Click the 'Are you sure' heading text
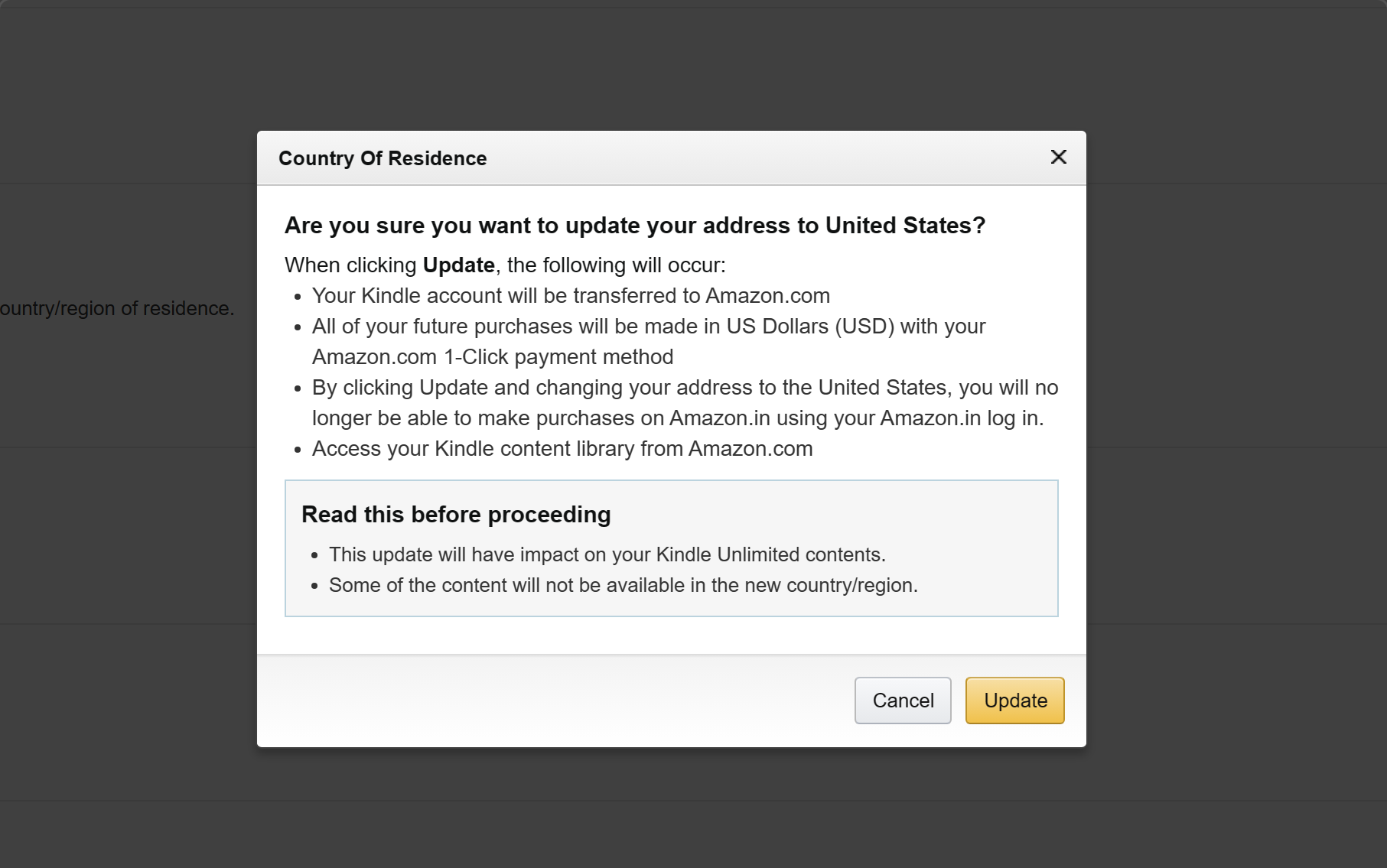 coord(635,226)
